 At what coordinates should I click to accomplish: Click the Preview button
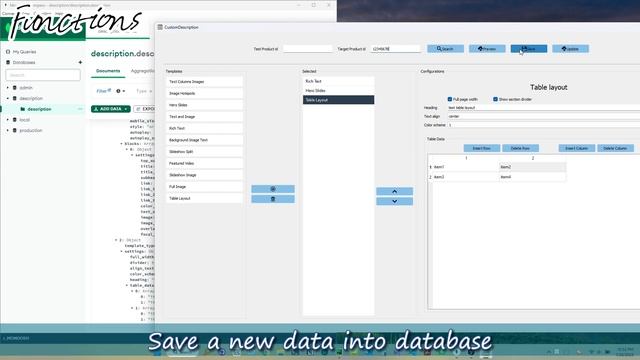click(487, 49)
